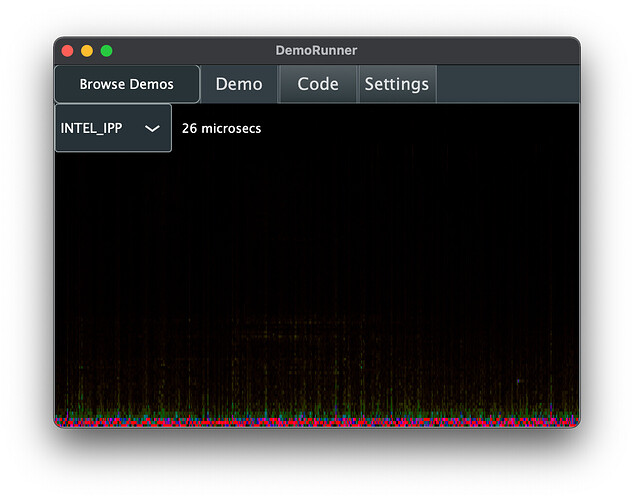Switch to the Demo tab
The width and height of the screenshot is (635, 500).
pyautogui.click(x=239, y=84)
